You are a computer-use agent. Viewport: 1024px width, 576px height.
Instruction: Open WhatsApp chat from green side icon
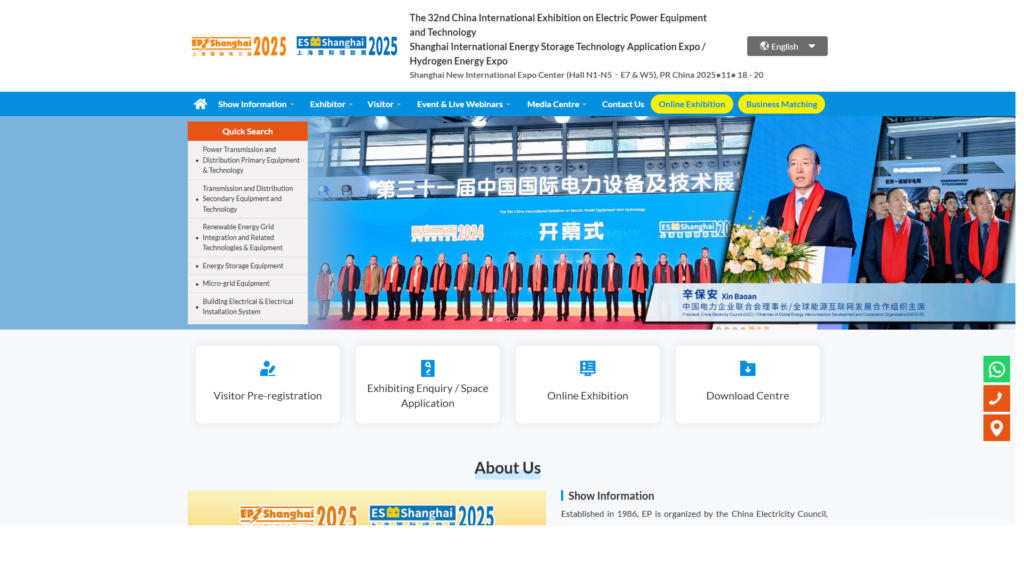point(997,369)
